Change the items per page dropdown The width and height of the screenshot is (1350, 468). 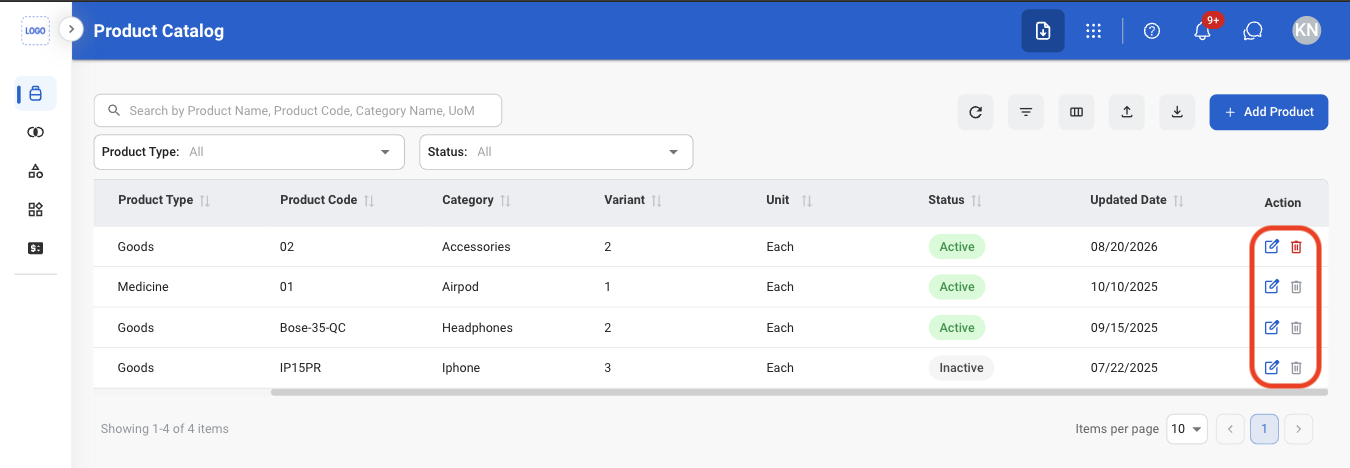pos(1188,429)
